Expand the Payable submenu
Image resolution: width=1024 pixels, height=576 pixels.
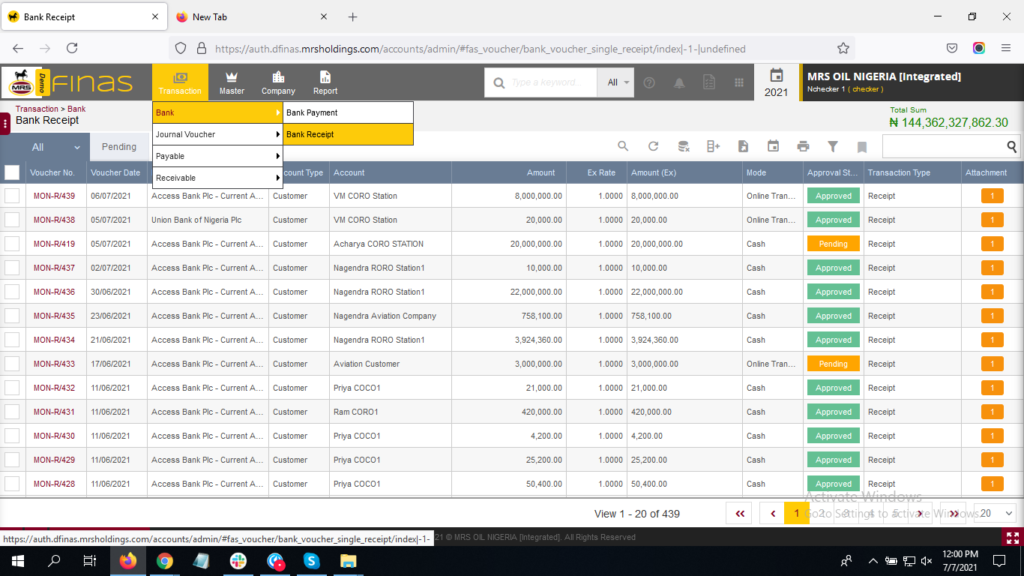[x=217, y=156]
